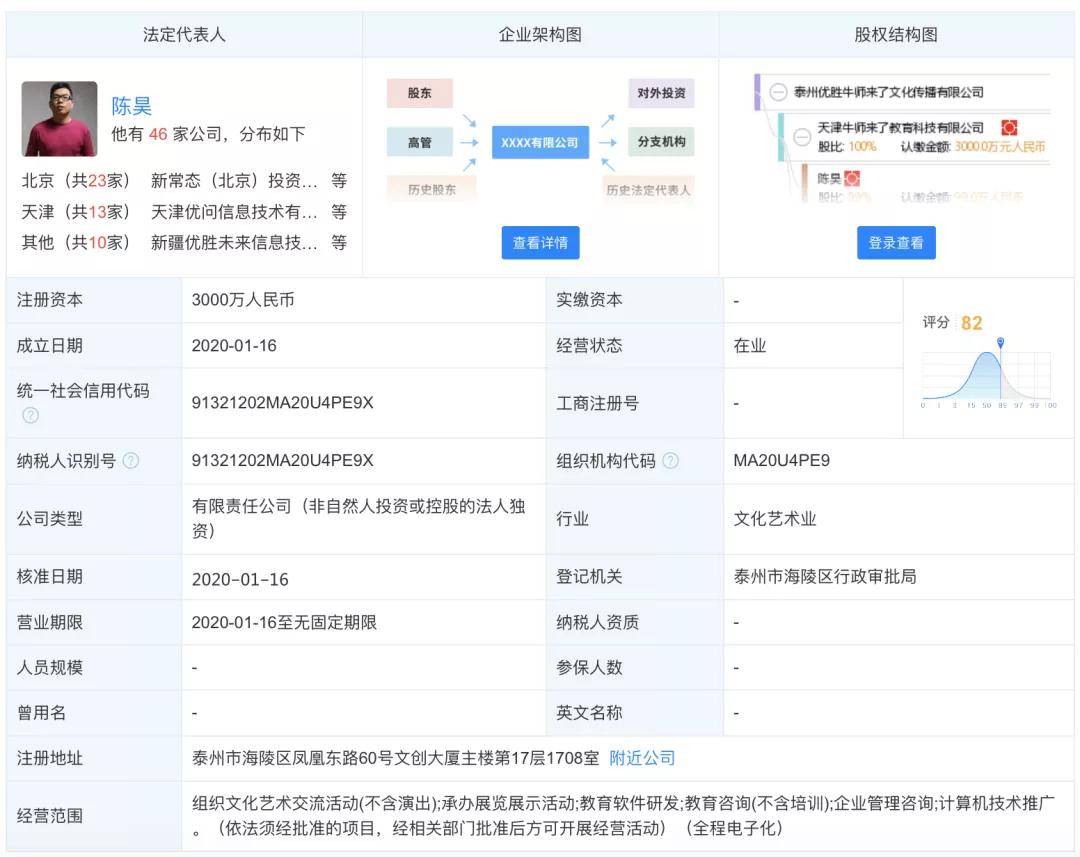Screen dimensions: 1080x857
Task: Click 股比 100% in equity chart
Action: (847, 146)
